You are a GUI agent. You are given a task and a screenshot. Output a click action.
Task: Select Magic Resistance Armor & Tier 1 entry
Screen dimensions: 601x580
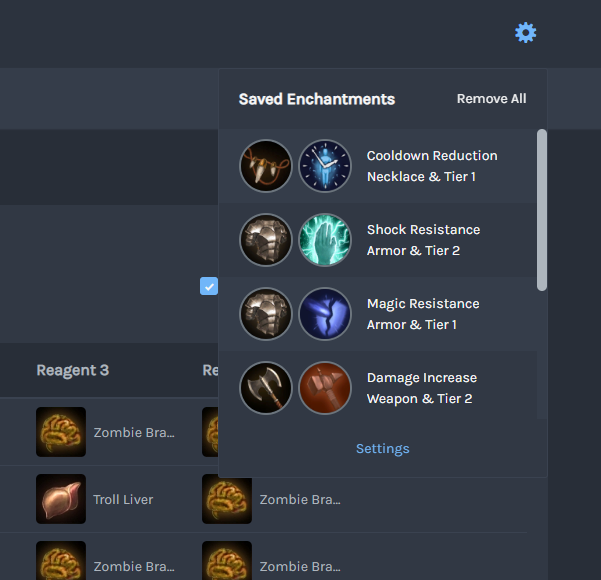click(378, 314)
